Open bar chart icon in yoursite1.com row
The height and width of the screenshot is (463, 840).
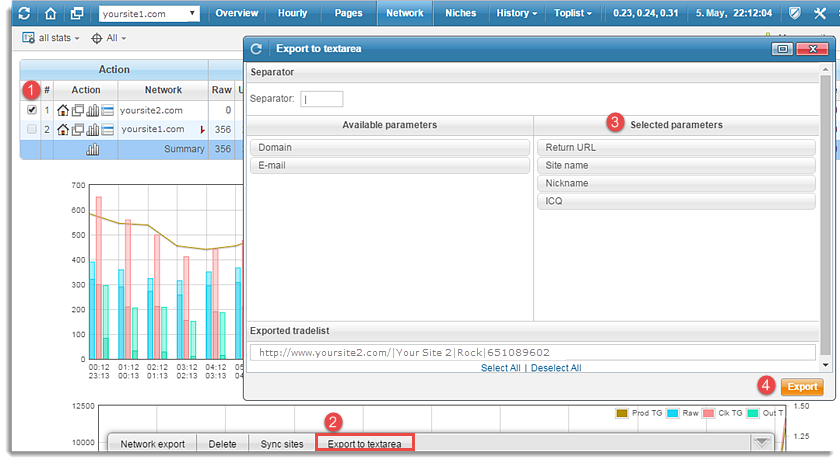click(x=93, y=130)
